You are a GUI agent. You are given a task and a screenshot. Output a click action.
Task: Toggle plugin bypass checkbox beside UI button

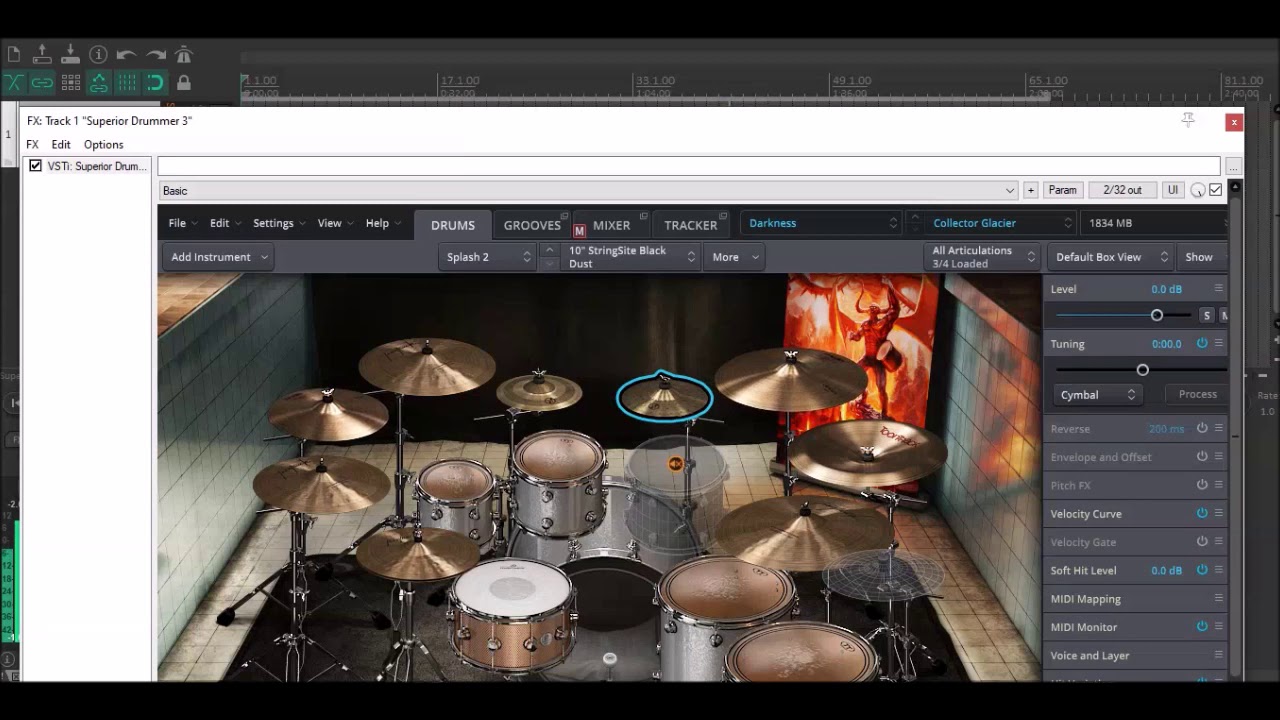pos(1216,190)
